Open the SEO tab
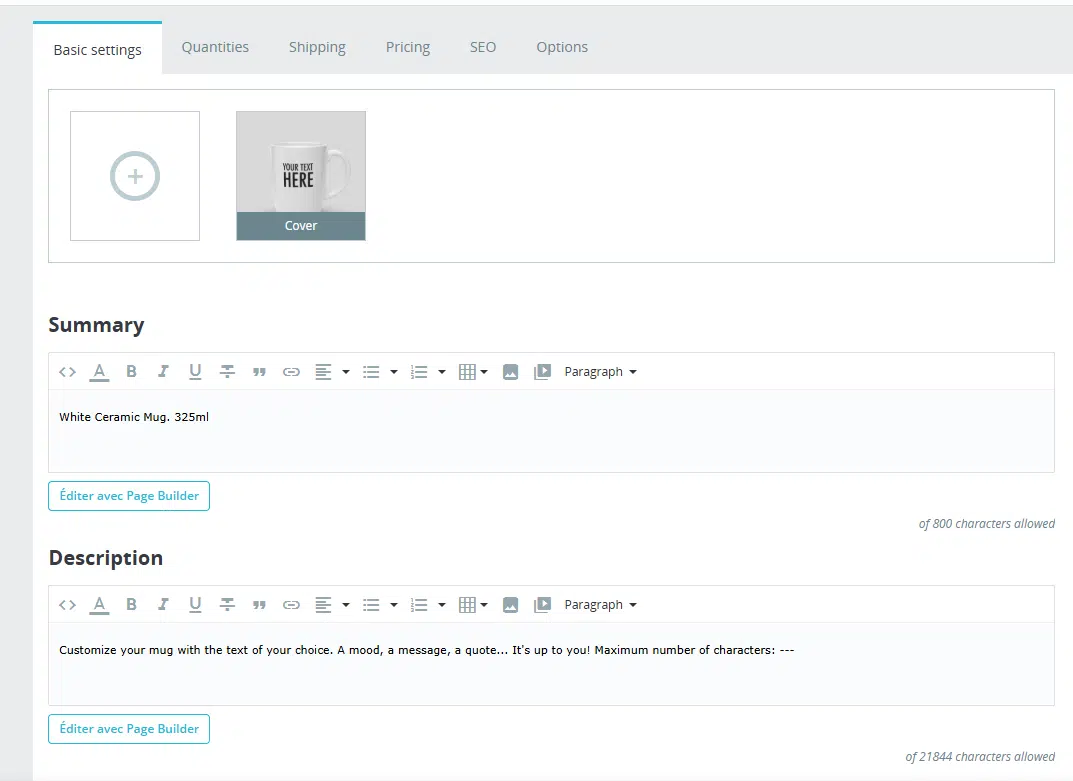1073x781 pixels. click(482, 46)
